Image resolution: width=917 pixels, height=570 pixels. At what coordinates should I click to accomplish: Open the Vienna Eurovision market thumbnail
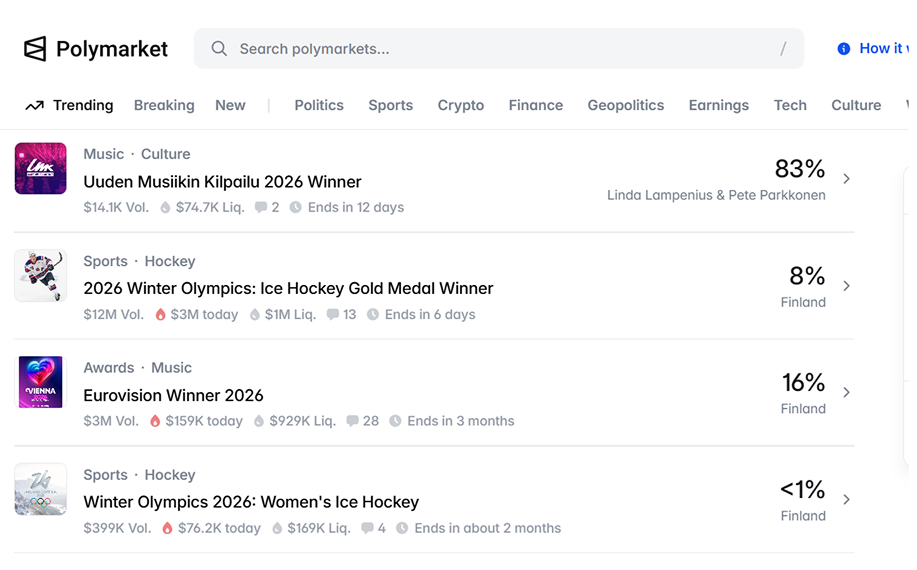41,382
